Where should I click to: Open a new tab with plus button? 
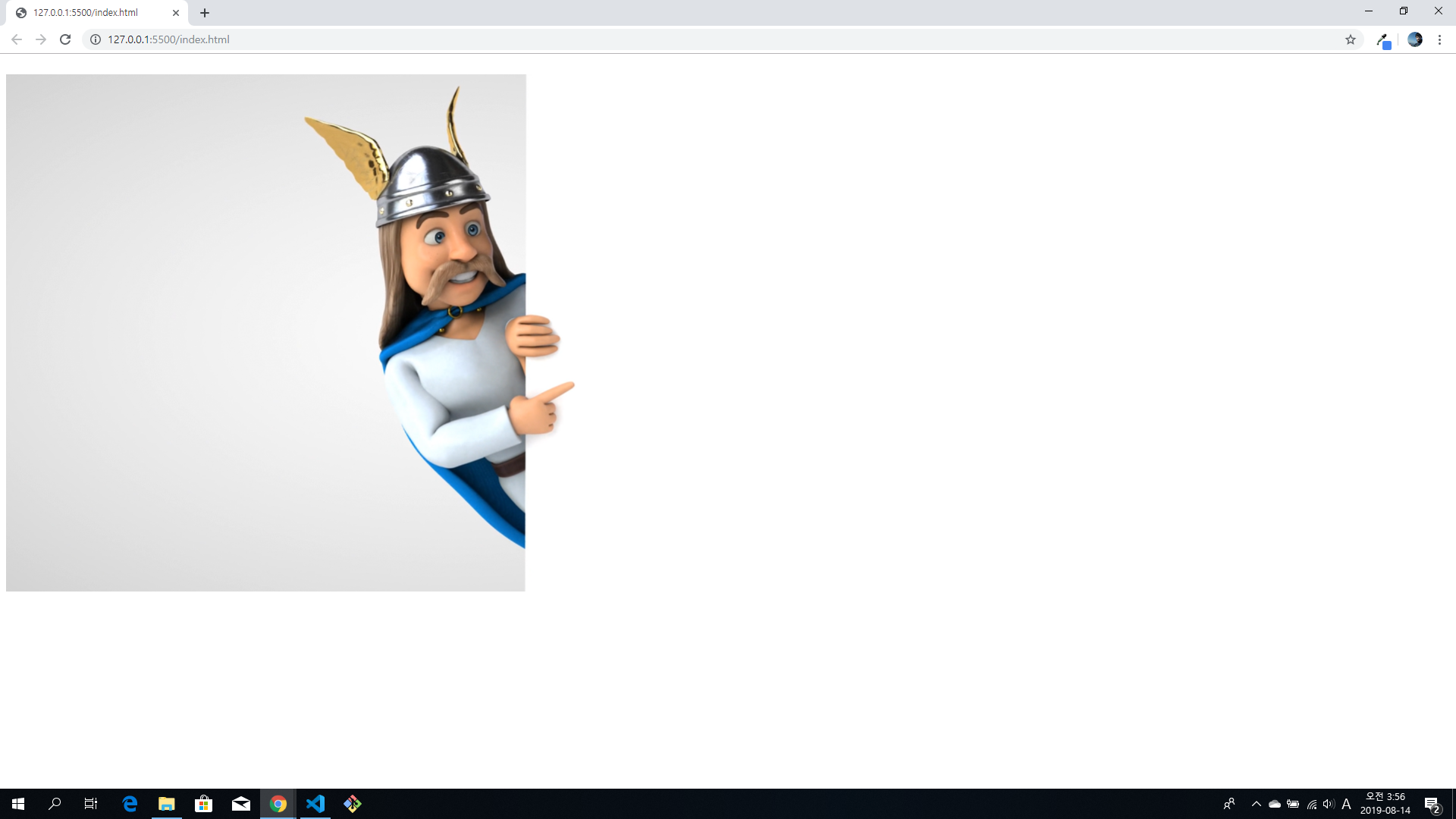click(205, 13)
